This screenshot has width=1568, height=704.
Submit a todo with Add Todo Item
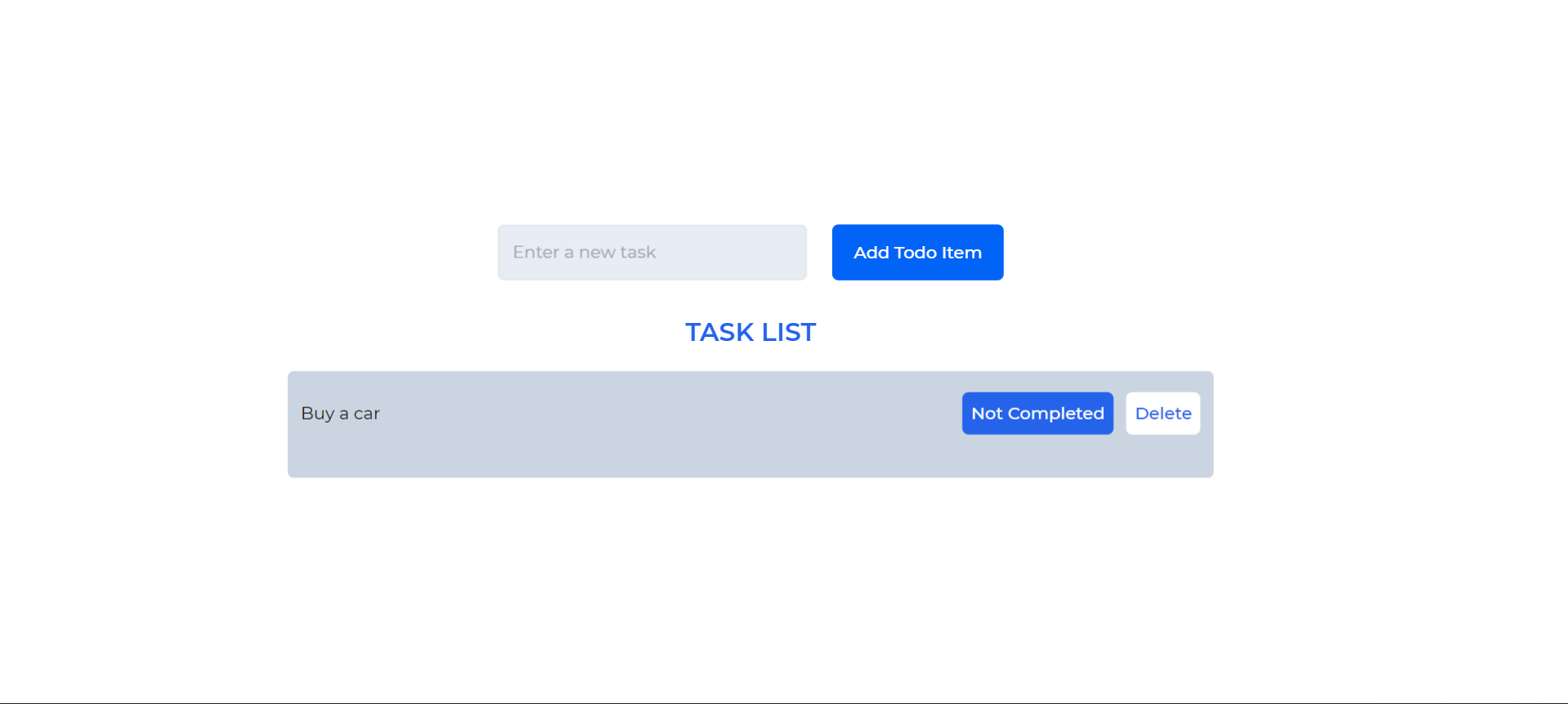(916, 252)
